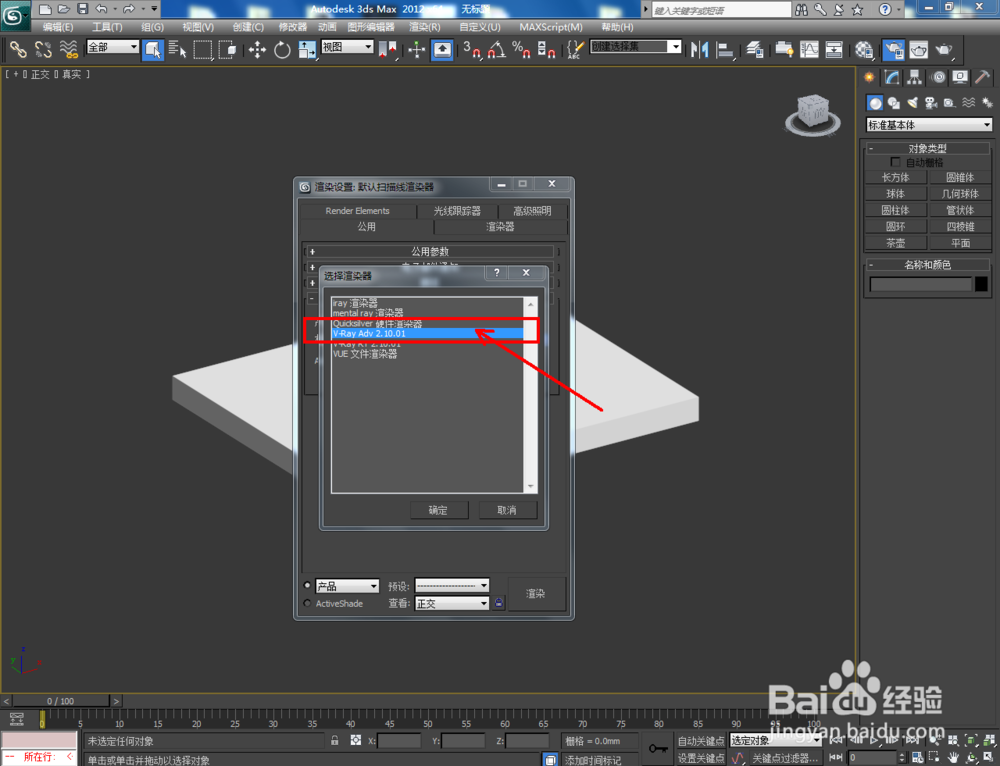The height and width of the screenshot is (766, 1000).
Task: Toggle the selection lock icon
Action: click(335, 740)
